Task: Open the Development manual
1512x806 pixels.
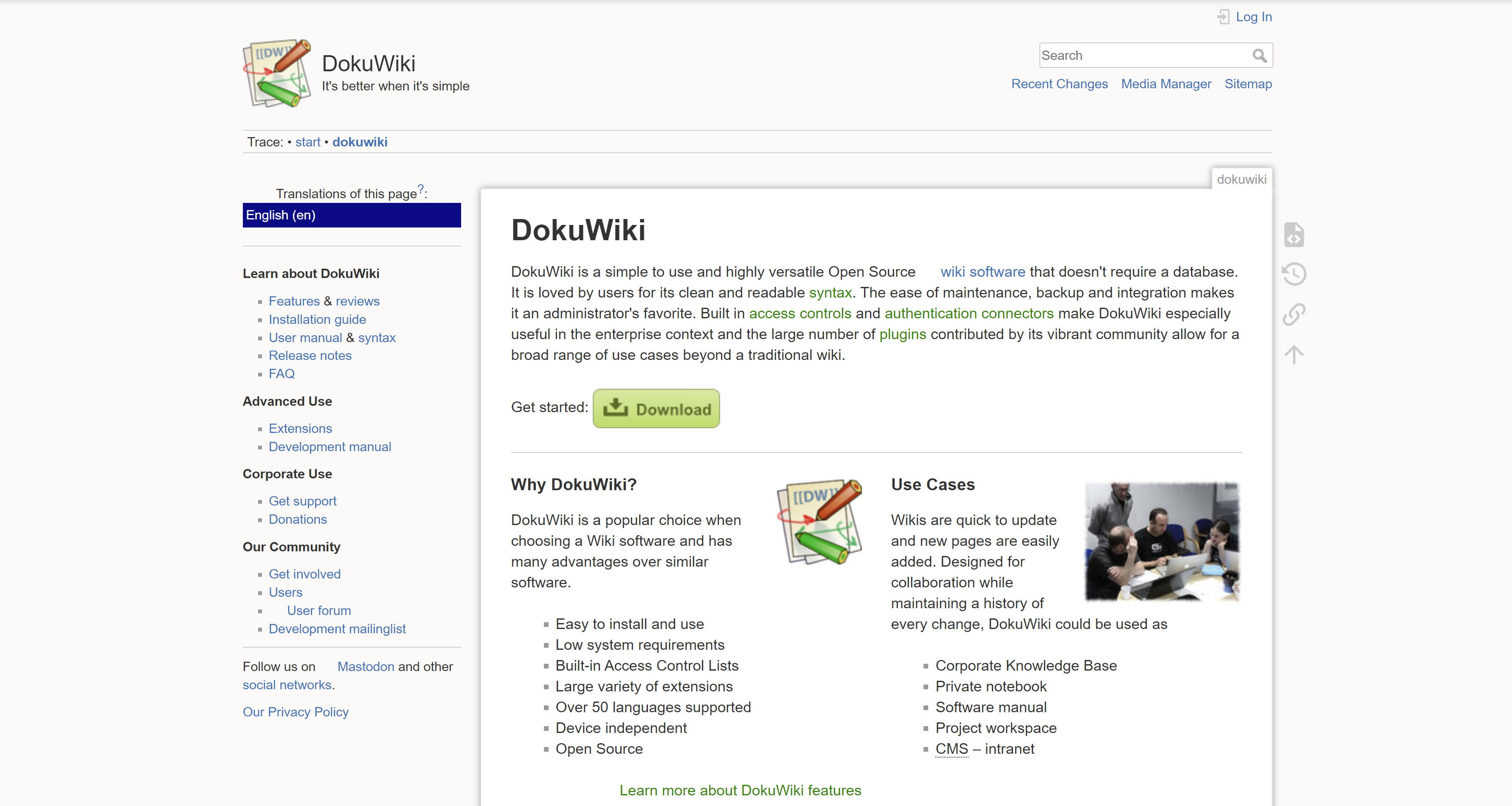Action: click(x=330, y=447)
